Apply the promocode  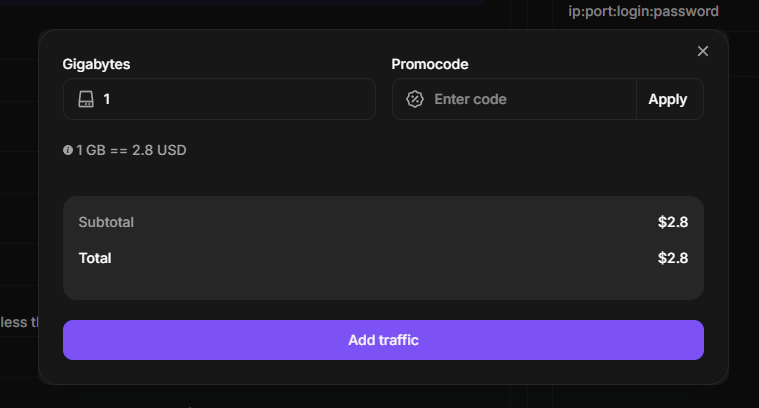point(668,99)
